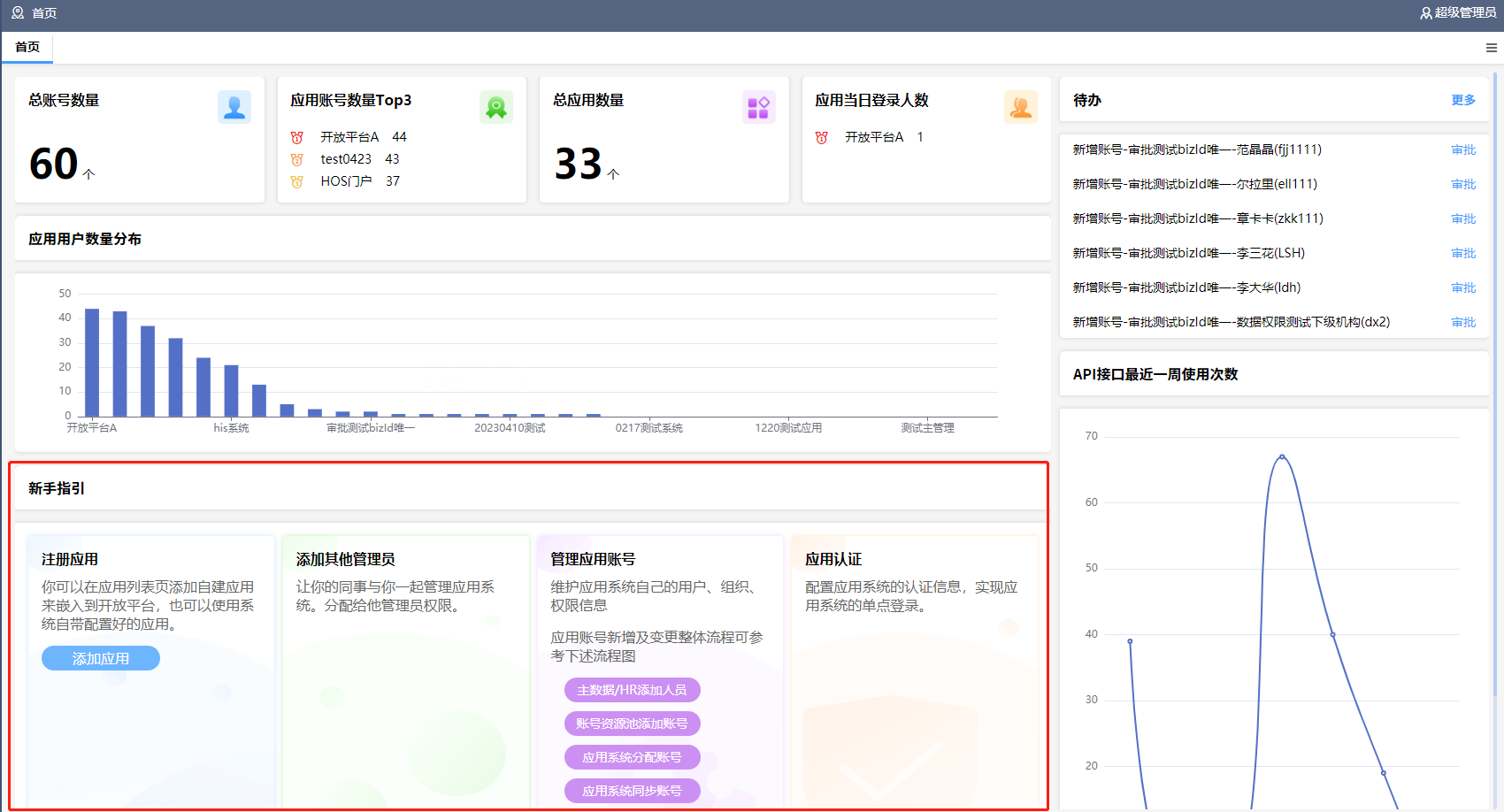The height and width of the screenshot is (812, 1504).
Task: Click the home location icon in header
Action: 18,13
